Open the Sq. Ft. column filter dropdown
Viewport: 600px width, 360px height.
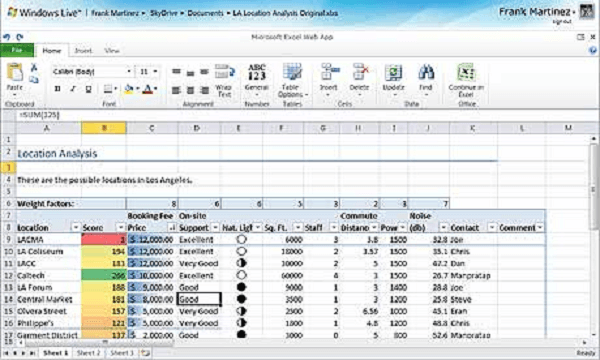pyautogui.click(x=297, y=228)
